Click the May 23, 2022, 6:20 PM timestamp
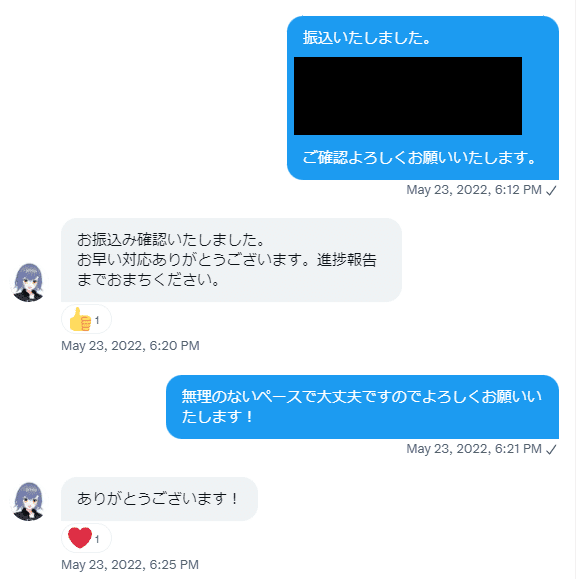 130,346
